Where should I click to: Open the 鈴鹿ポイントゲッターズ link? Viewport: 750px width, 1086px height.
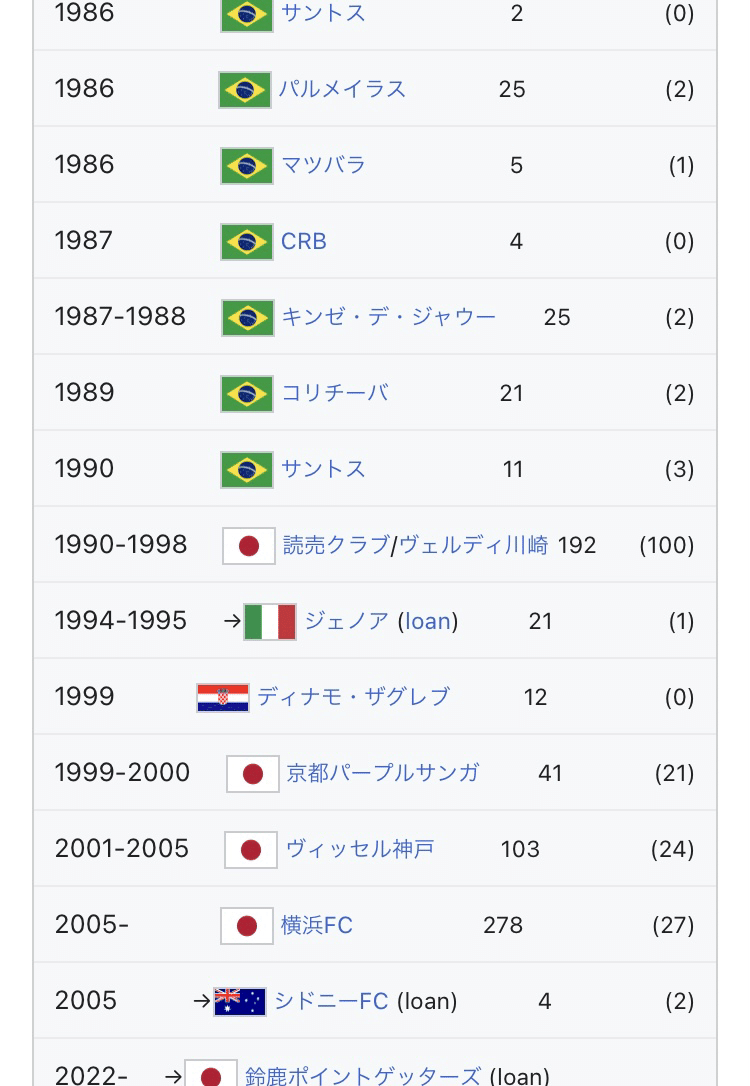(x=363, y=1076)
